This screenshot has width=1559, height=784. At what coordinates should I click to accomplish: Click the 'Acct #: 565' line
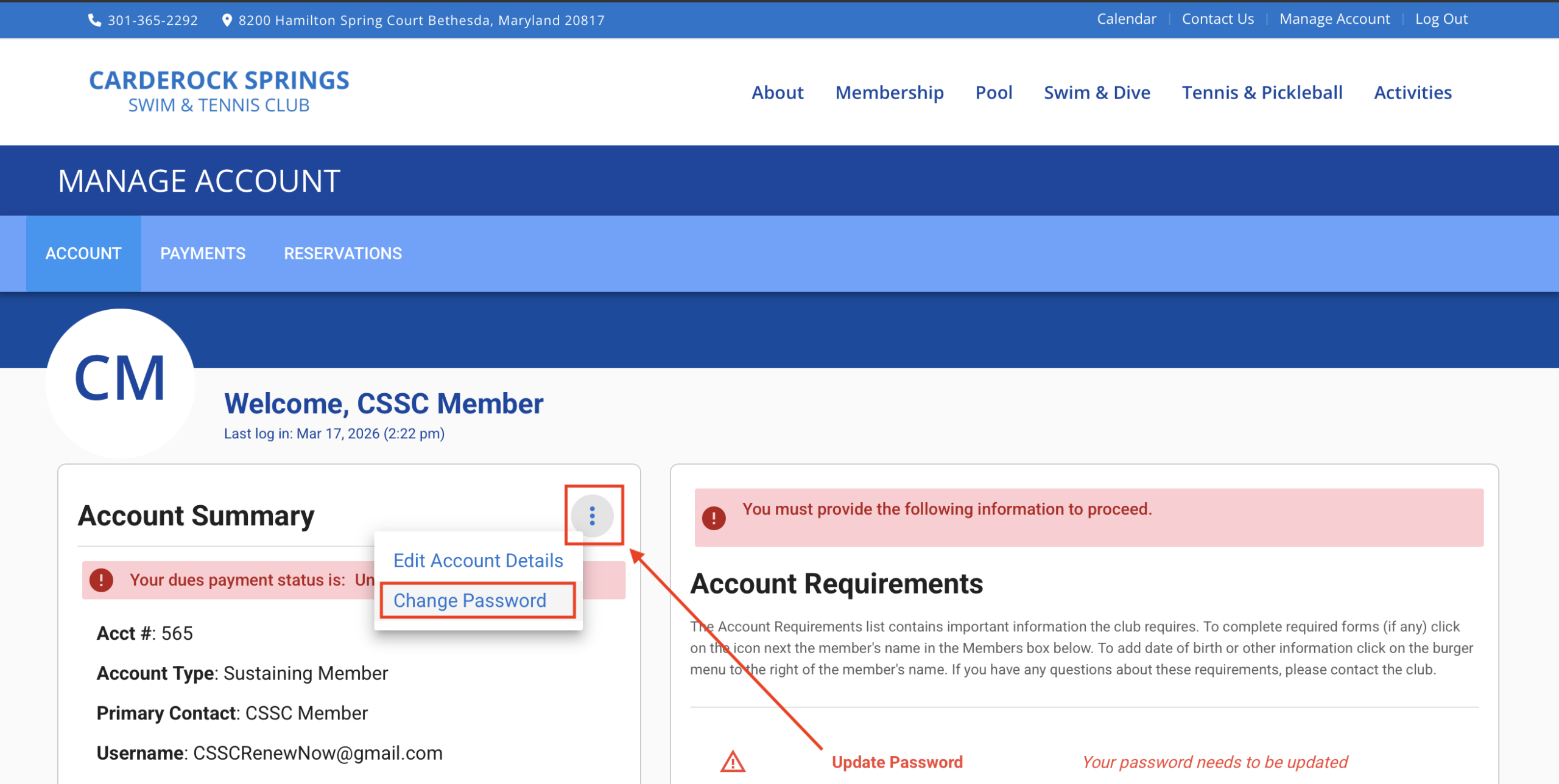[144, 634]
